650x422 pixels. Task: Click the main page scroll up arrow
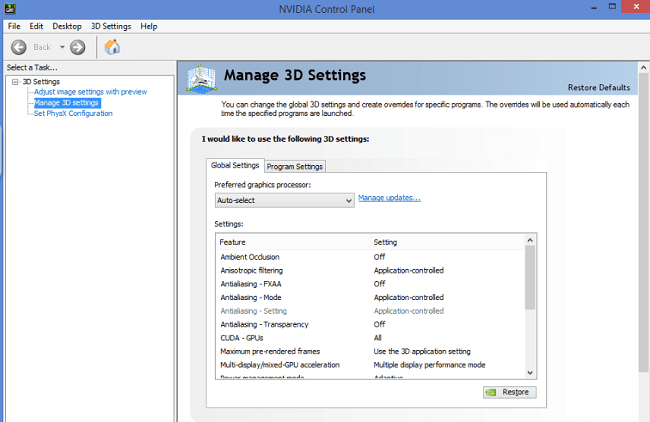click(x=643, y=67)
